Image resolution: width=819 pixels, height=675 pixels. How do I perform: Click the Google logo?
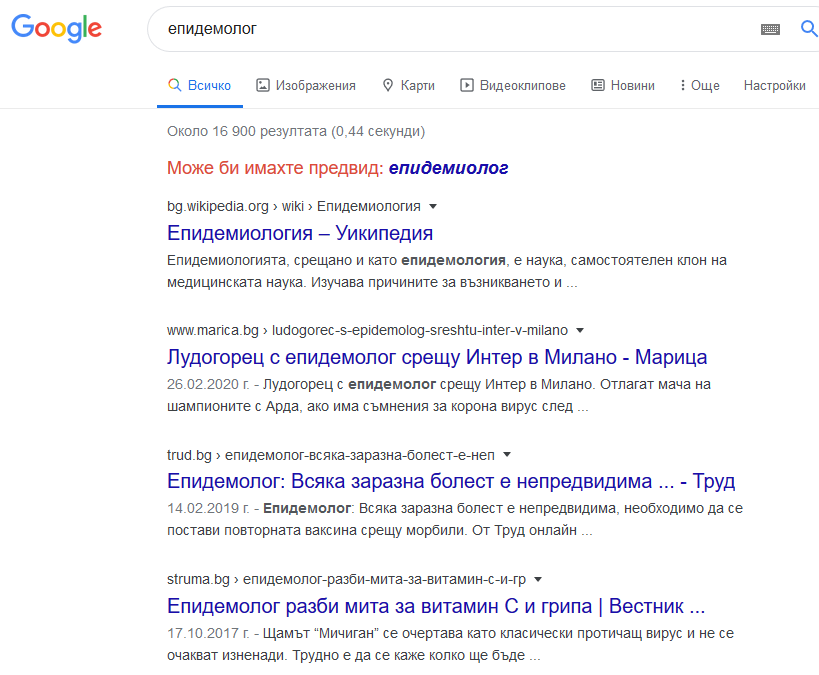click(x=56, y=29)
